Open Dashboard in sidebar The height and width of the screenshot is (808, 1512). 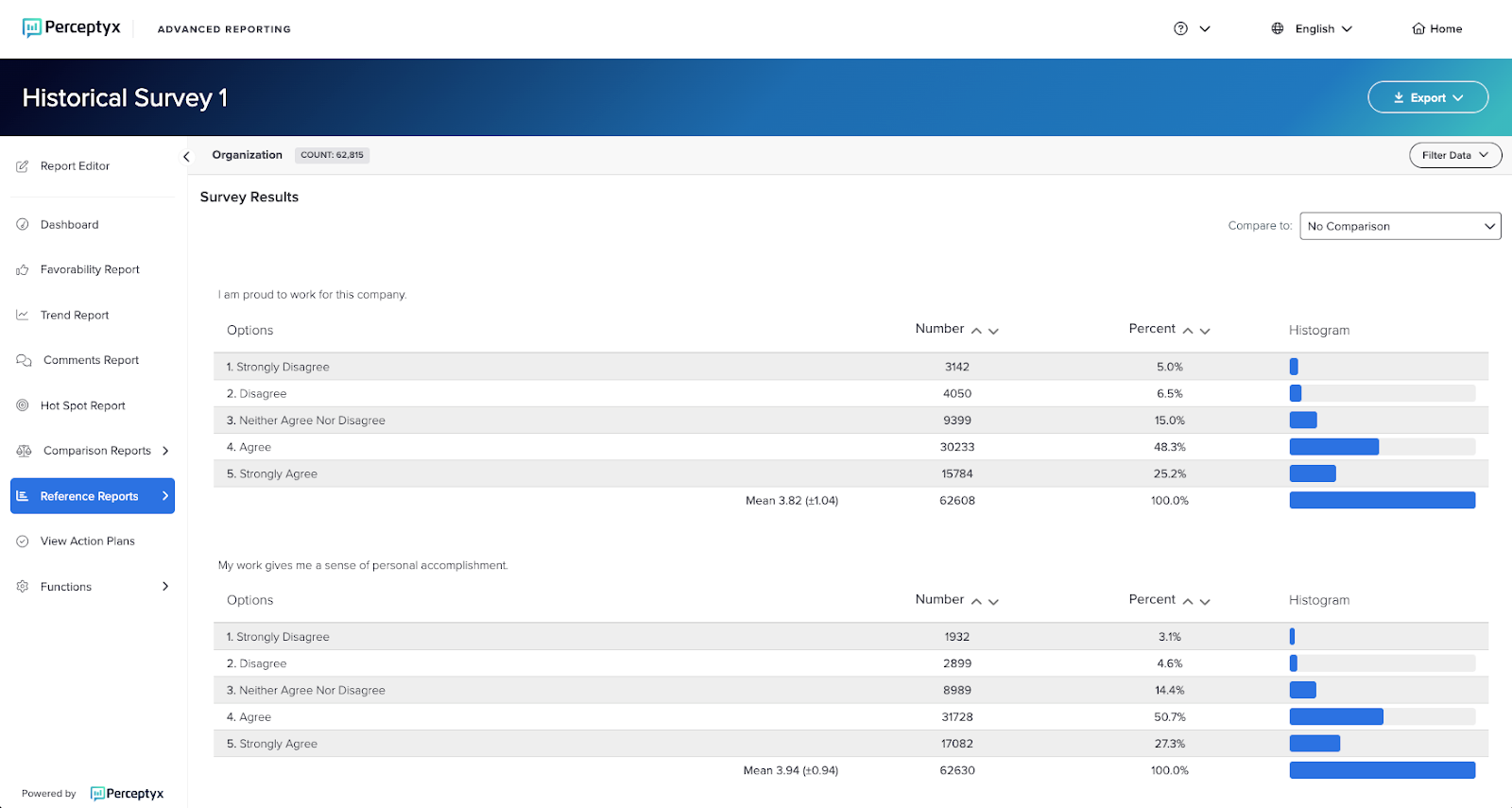(x=69, y=225)
